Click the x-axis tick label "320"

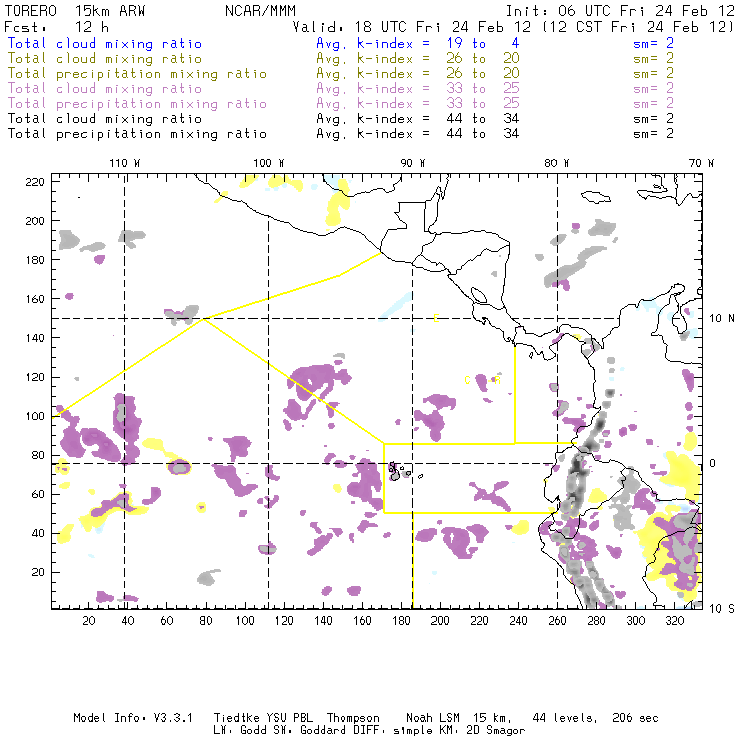tap(674, 621)
